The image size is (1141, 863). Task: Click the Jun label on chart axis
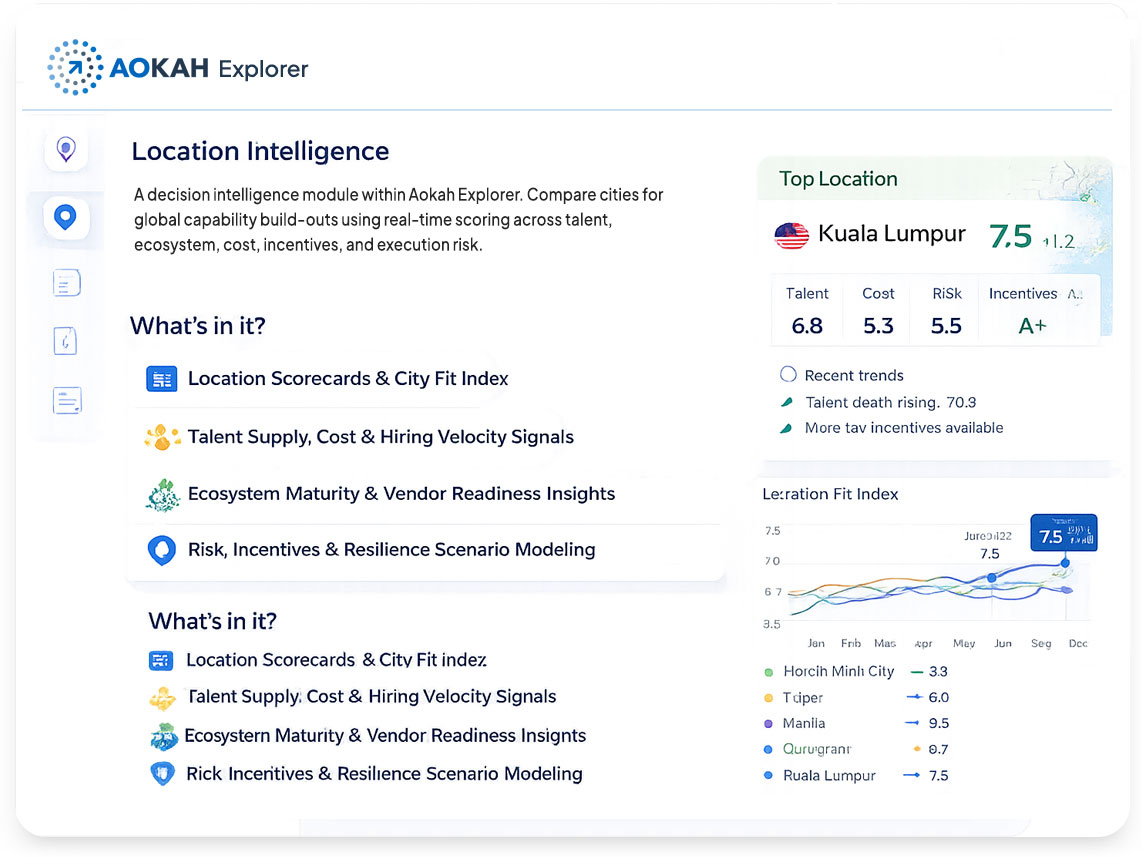pyautogui.click(x=1003, y=643)
